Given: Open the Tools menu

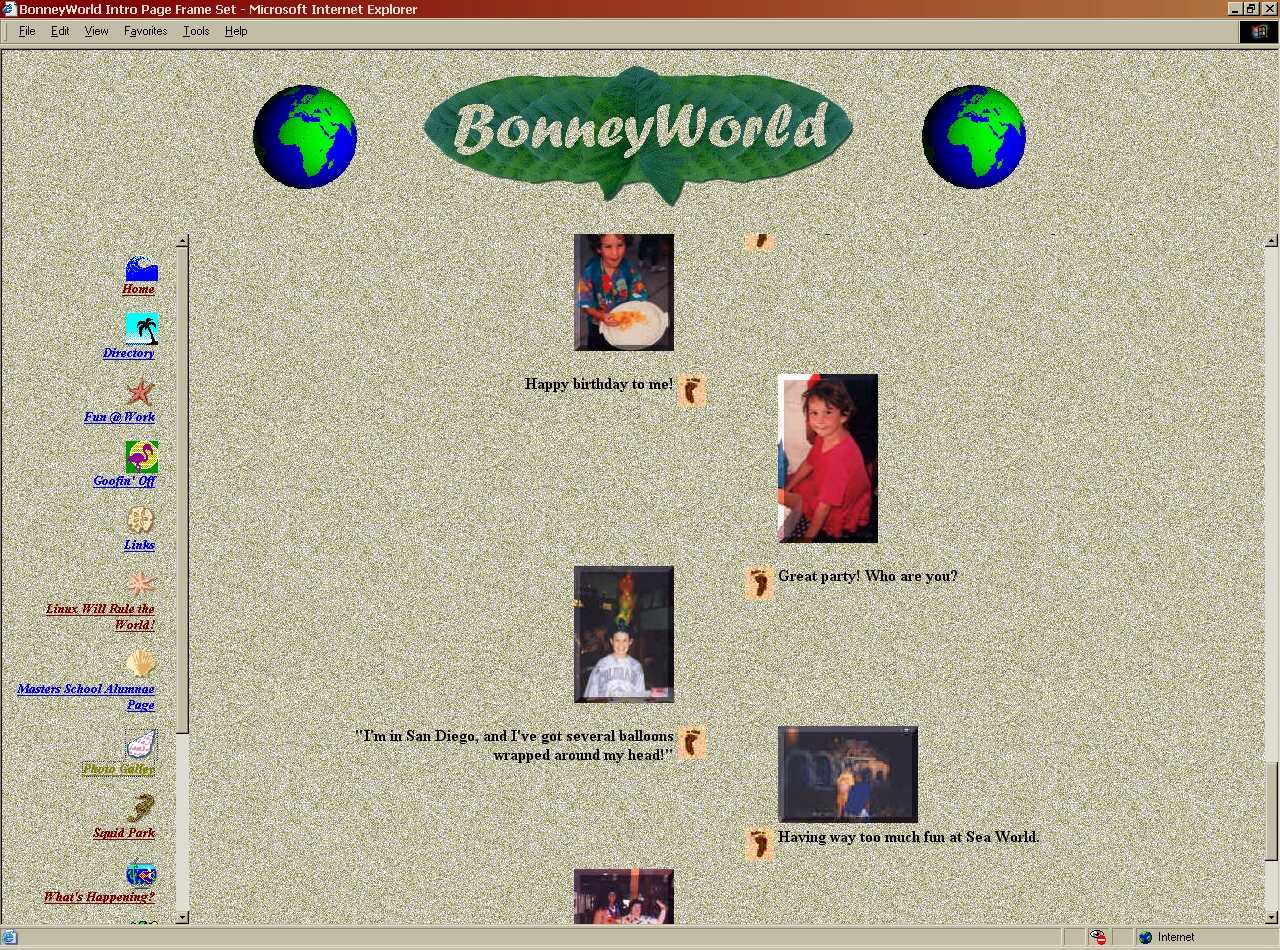Looking at the screenshot, I should pyautogui.click(x=196, y=31).
